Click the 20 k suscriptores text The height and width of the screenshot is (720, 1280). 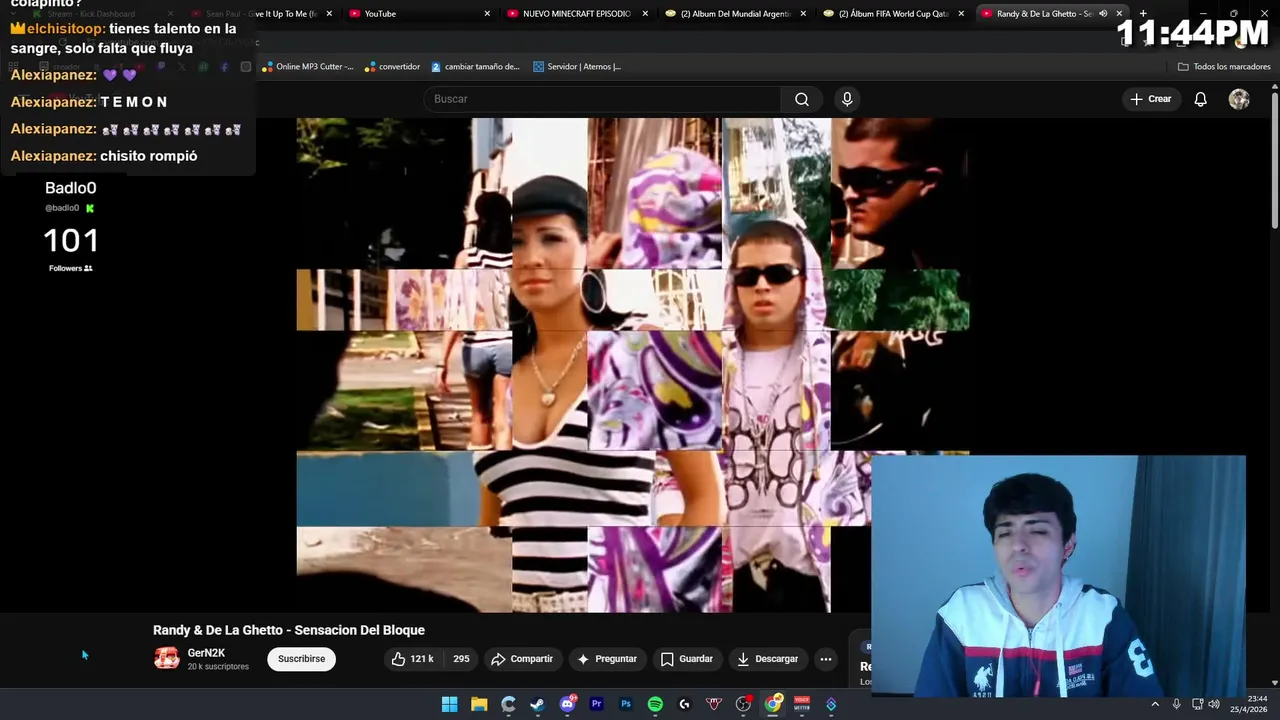[x=218, y=667]
